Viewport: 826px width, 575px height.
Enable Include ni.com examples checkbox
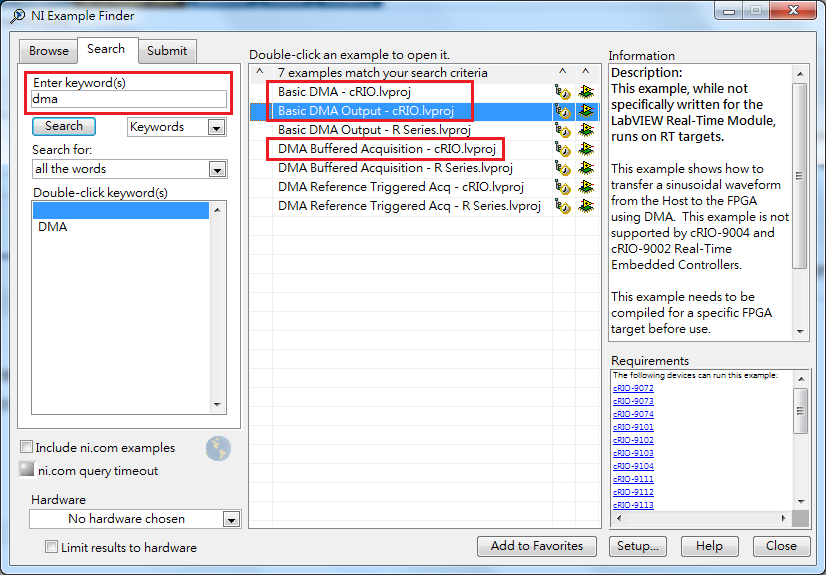point(26,447)
